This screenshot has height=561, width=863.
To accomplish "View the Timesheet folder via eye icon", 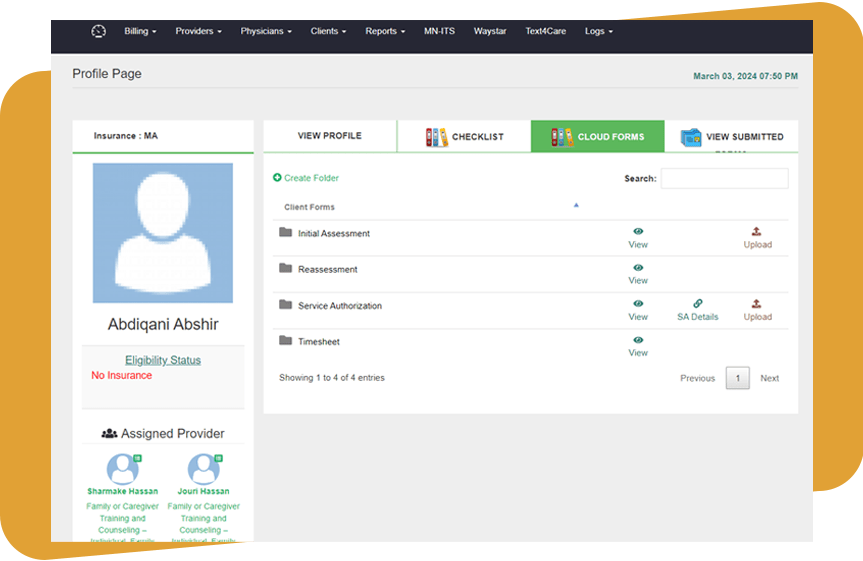I will pos(638,341).
